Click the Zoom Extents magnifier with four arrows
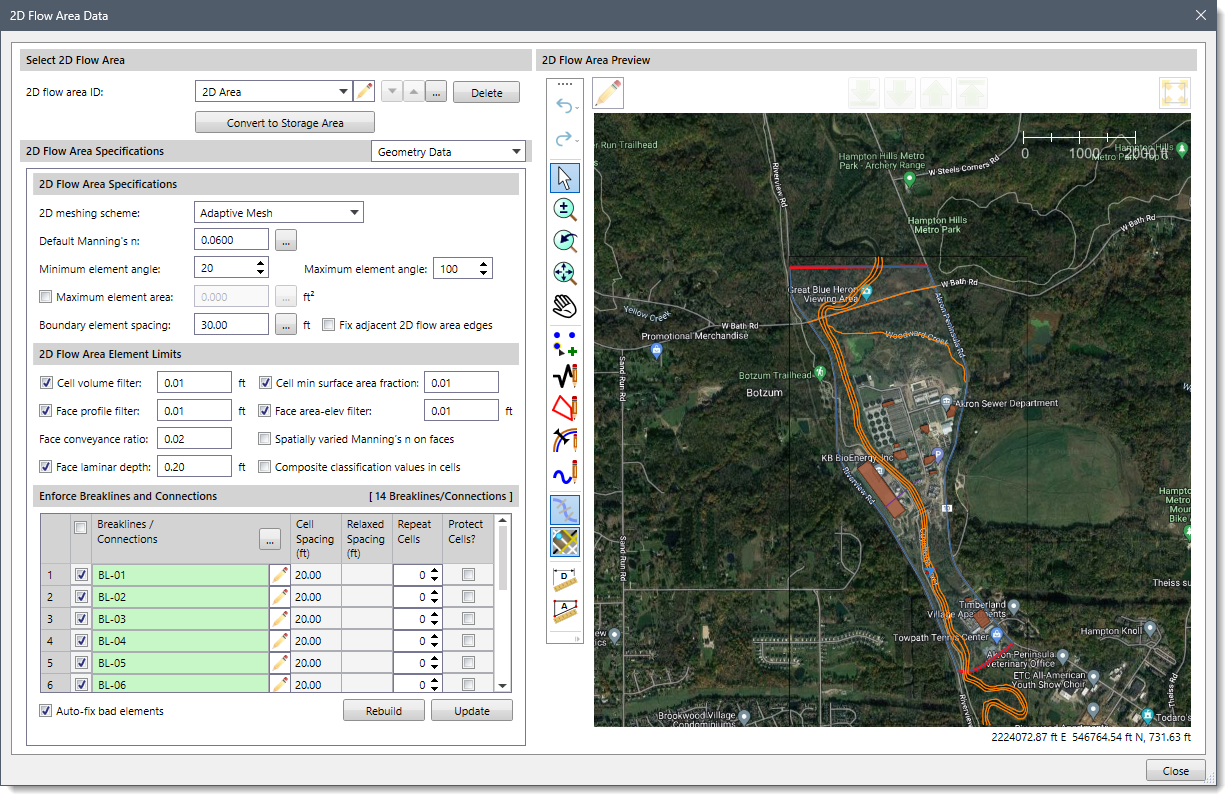This screenshot has width=1229, height=796. click(x=566, y=273)
